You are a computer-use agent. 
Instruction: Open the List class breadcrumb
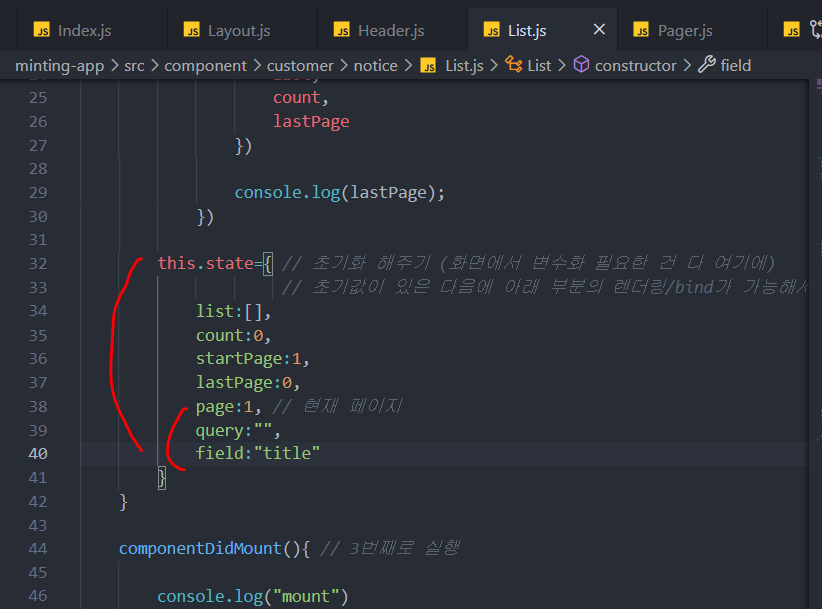point(539,66)
